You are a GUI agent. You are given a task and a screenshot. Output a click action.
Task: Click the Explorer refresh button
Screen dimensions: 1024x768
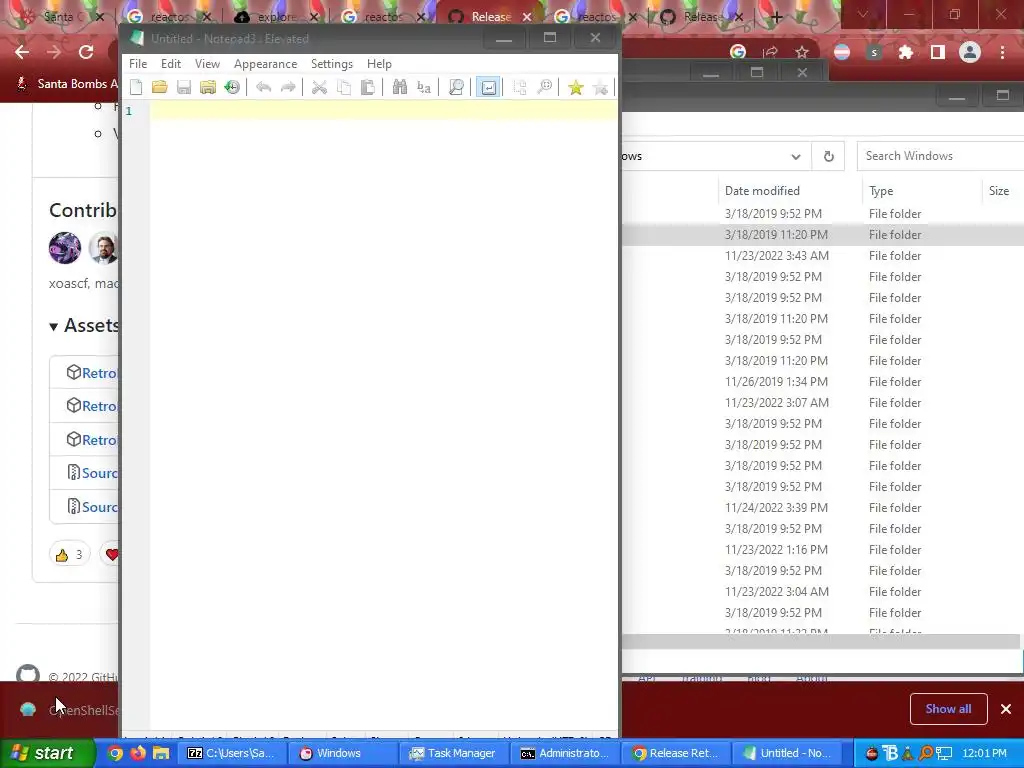coord(828,156)
